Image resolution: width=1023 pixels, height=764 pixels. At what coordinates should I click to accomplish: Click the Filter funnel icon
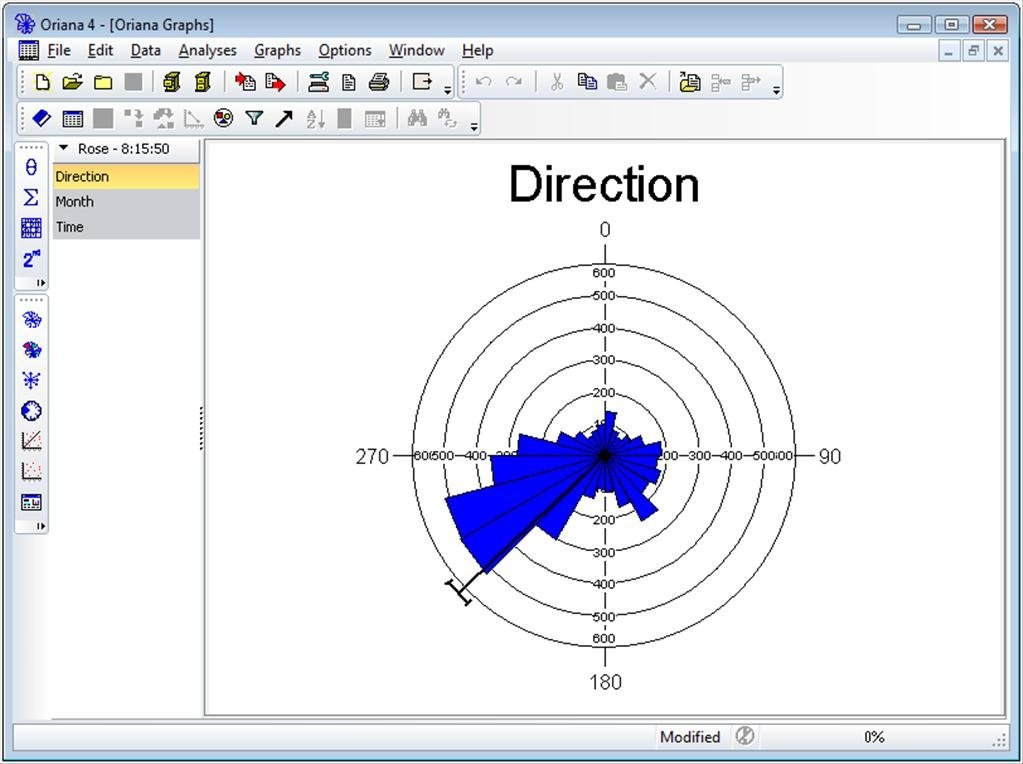coord(254,118)
